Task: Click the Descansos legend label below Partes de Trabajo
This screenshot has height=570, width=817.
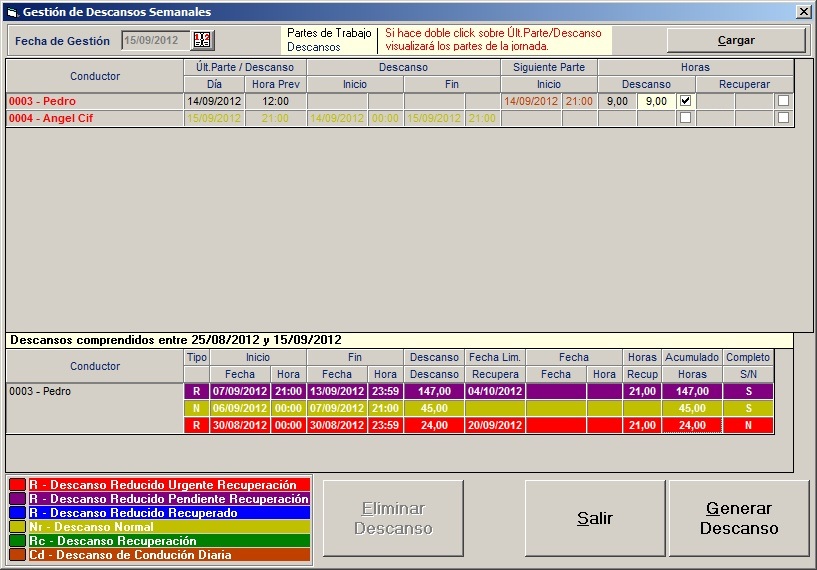Action: (x=314, y=47)
